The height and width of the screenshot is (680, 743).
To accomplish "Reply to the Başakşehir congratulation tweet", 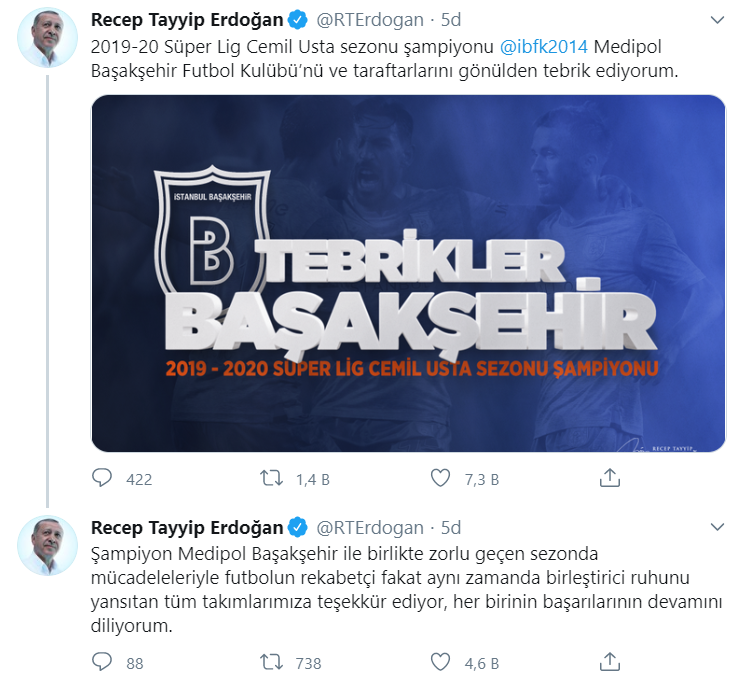I will pos(102,478).
